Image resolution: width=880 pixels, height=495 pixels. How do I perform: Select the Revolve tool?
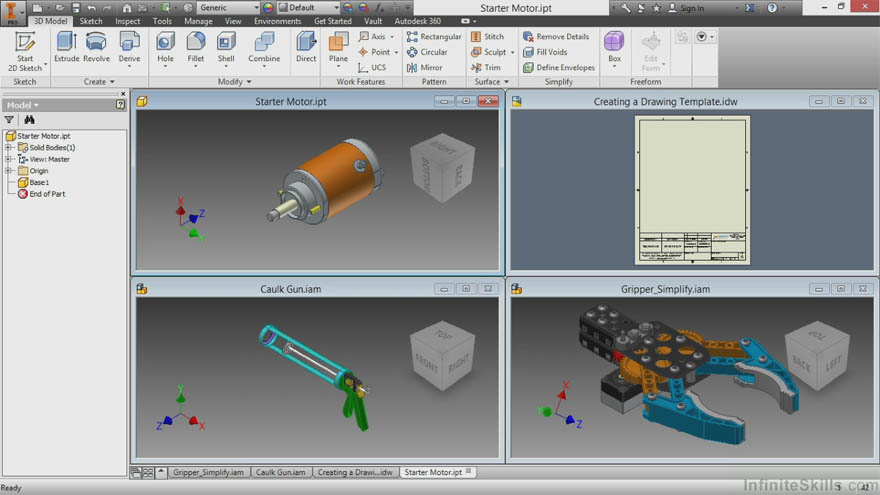pos(96,47)
